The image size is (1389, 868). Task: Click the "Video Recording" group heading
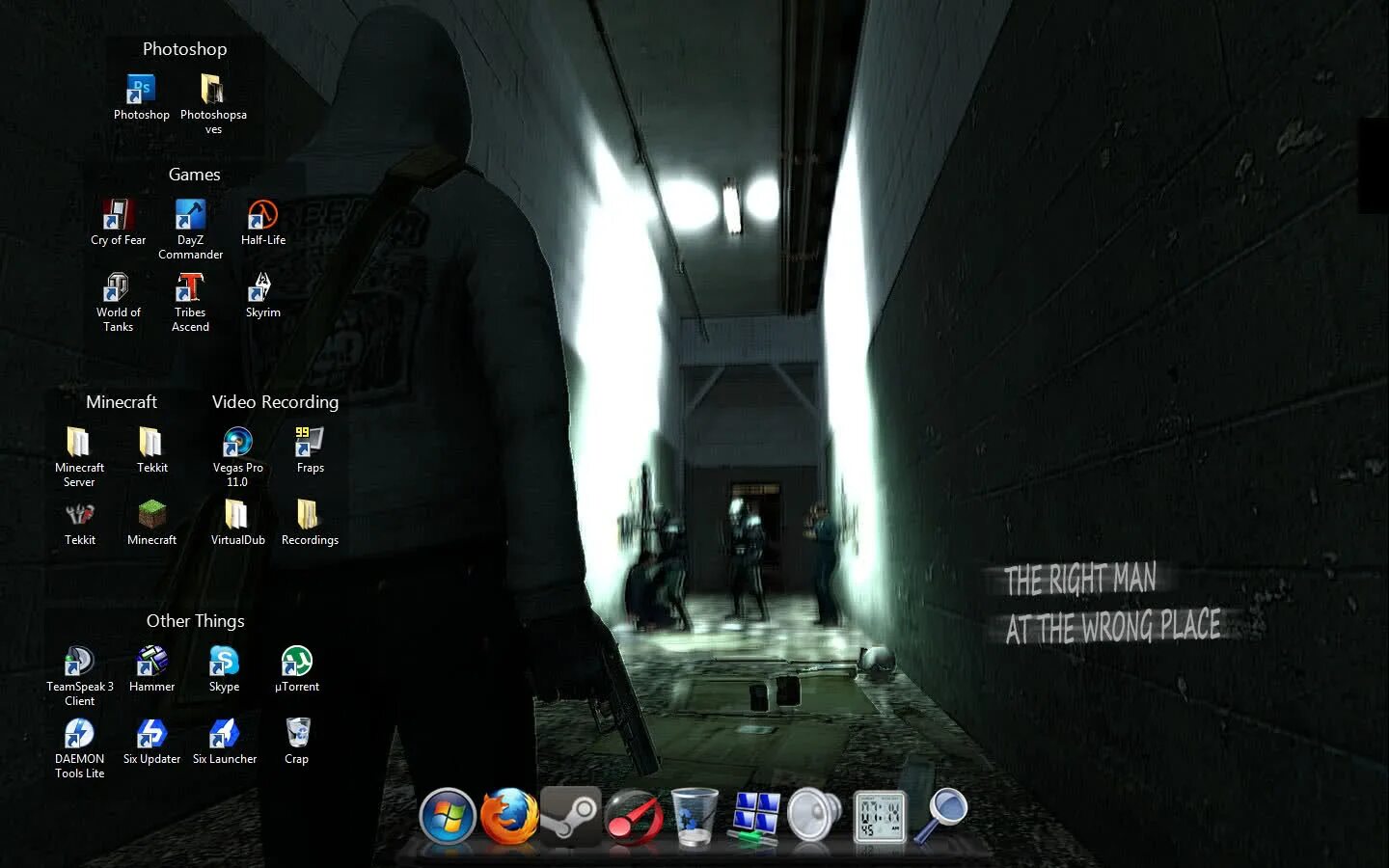[275, 402]
